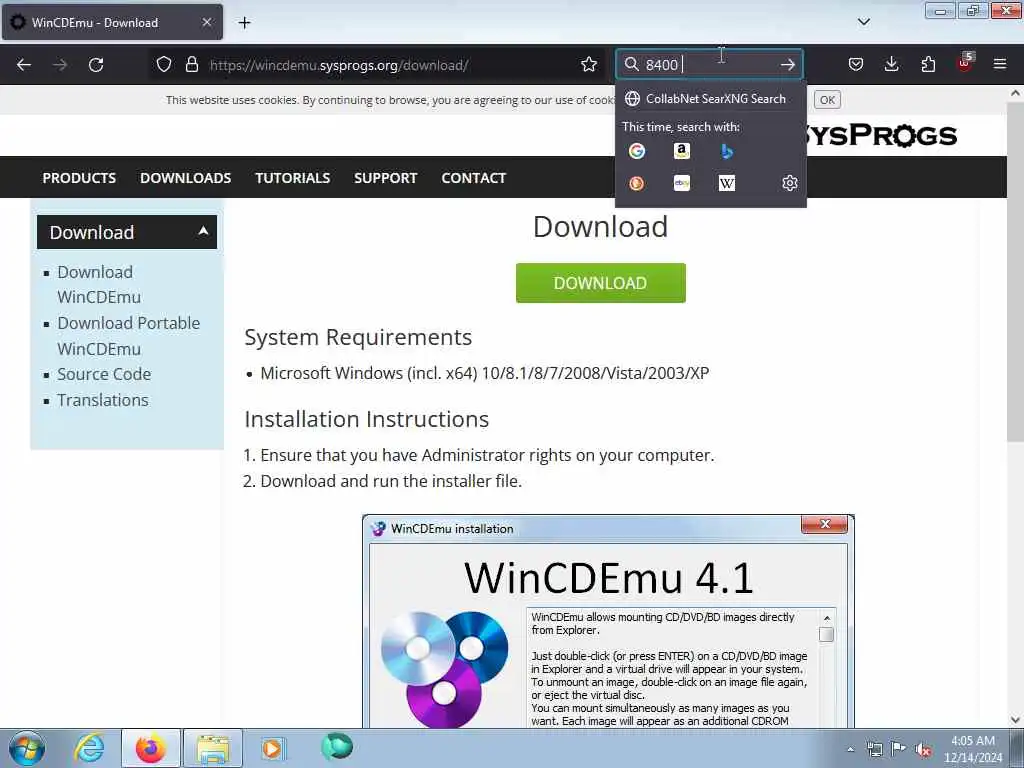Click the page vertical scrollbar thumb

point(1015,272)
